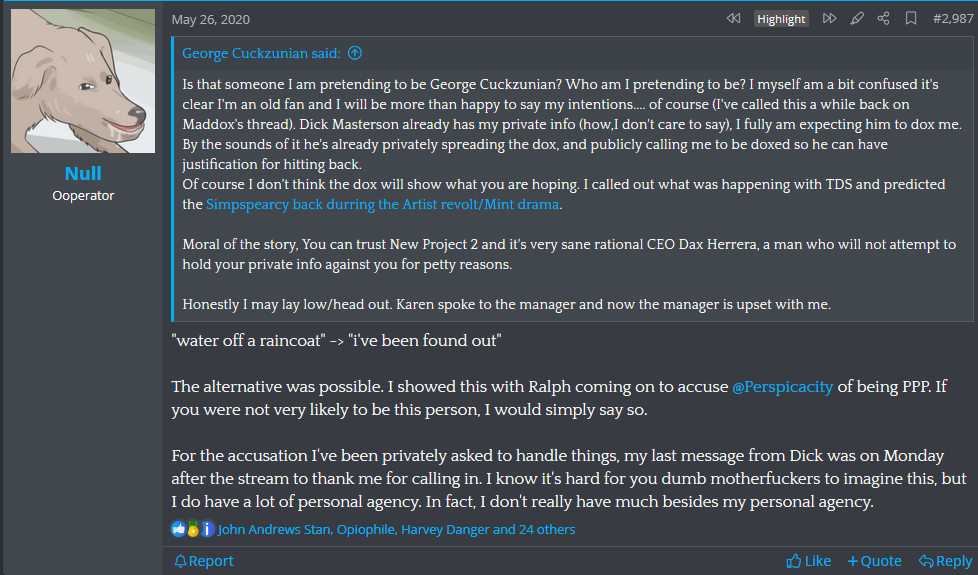The image size is (978, 575).
Task: Report this post
Action: 204,561
